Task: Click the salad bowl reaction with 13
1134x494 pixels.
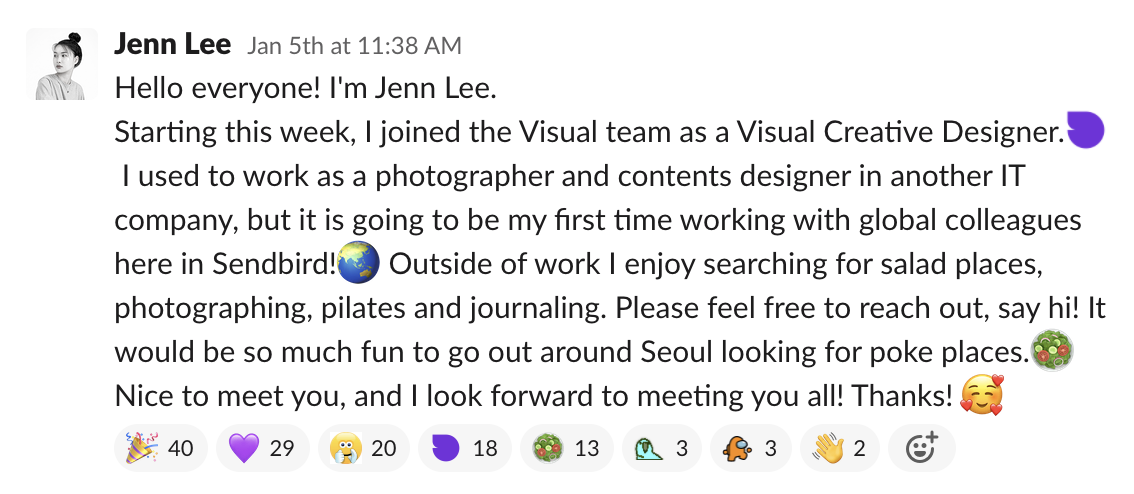Action: coord(565,448)
